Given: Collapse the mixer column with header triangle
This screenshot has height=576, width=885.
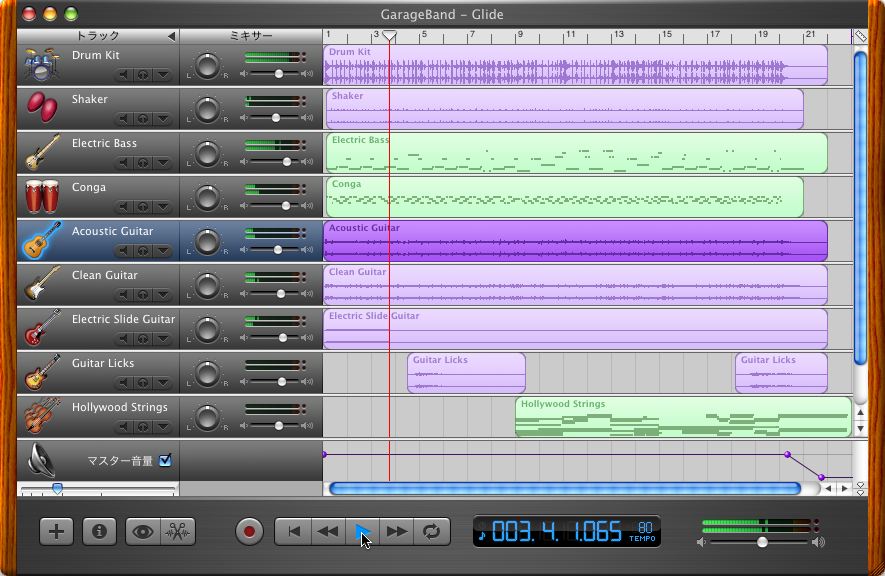Looking at the screenshot, I should [x=171, y=36].
